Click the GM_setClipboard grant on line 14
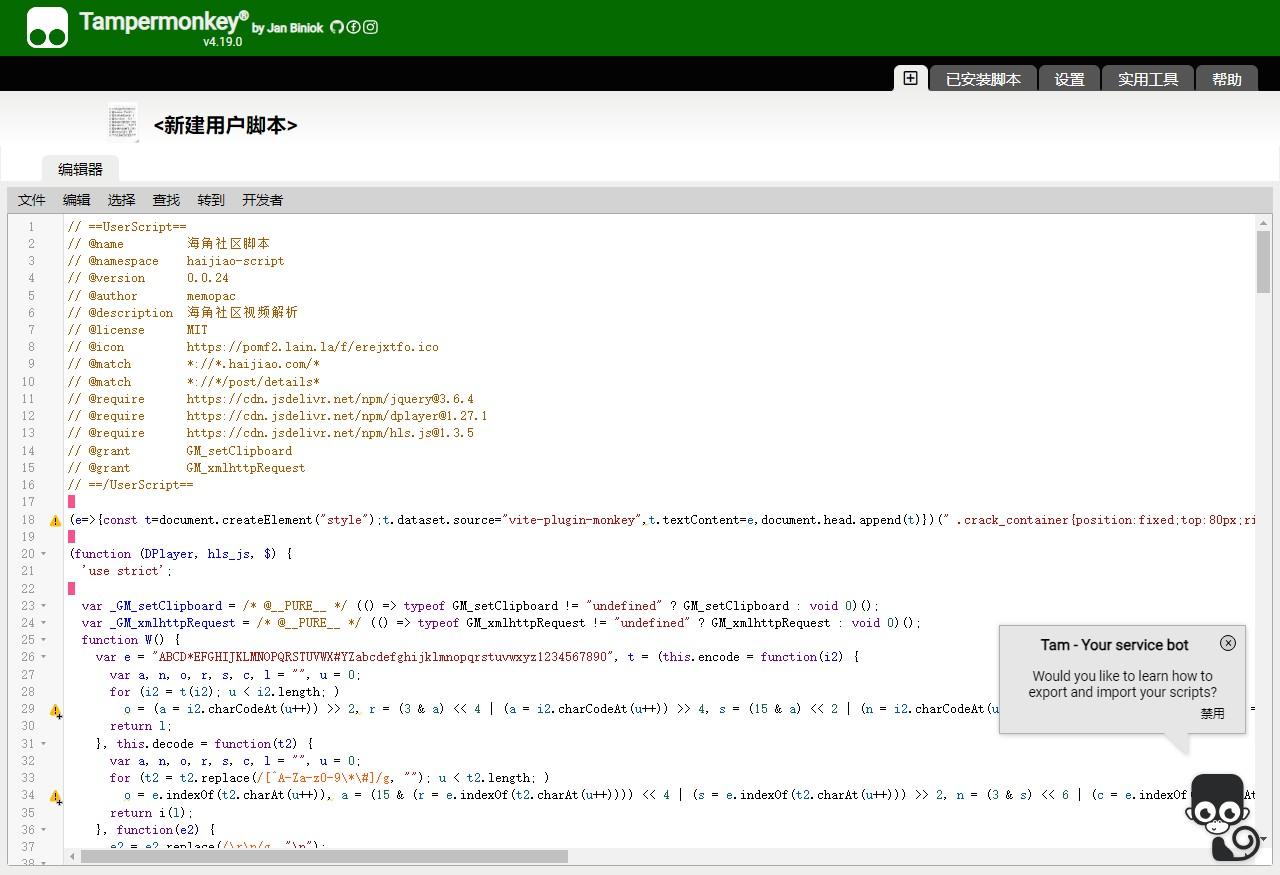Image resolution: width=1280 pixels, height=875 pixels. tap(239, 451)
